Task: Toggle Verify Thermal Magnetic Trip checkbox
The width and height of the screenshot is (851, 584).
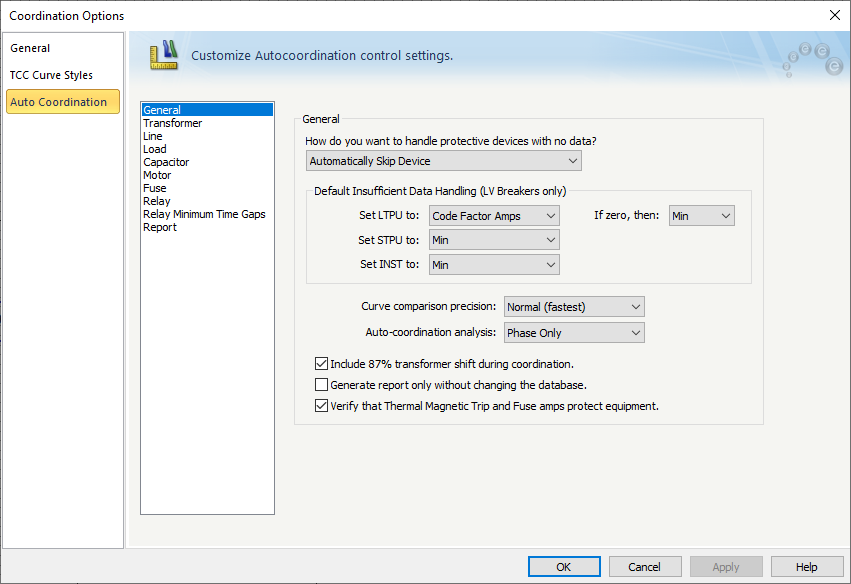Action: point(322,406)
